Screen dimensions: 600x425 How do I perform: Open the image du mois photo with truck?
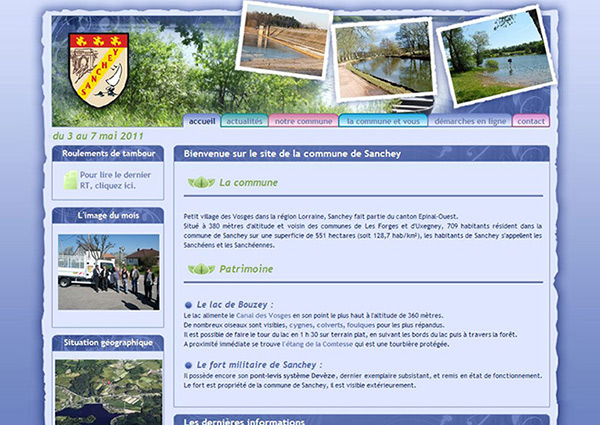(109, 272)
